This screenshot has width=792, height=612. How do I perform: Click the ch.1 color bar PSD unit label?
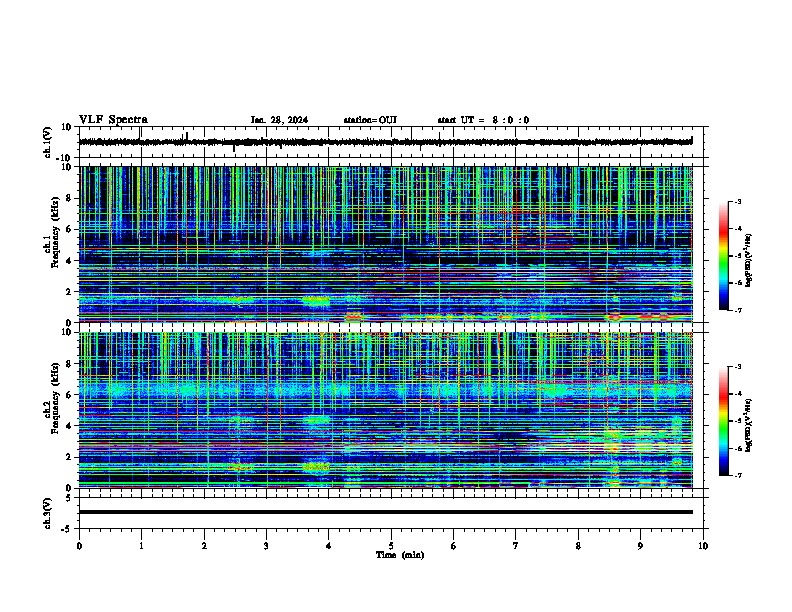748,261
